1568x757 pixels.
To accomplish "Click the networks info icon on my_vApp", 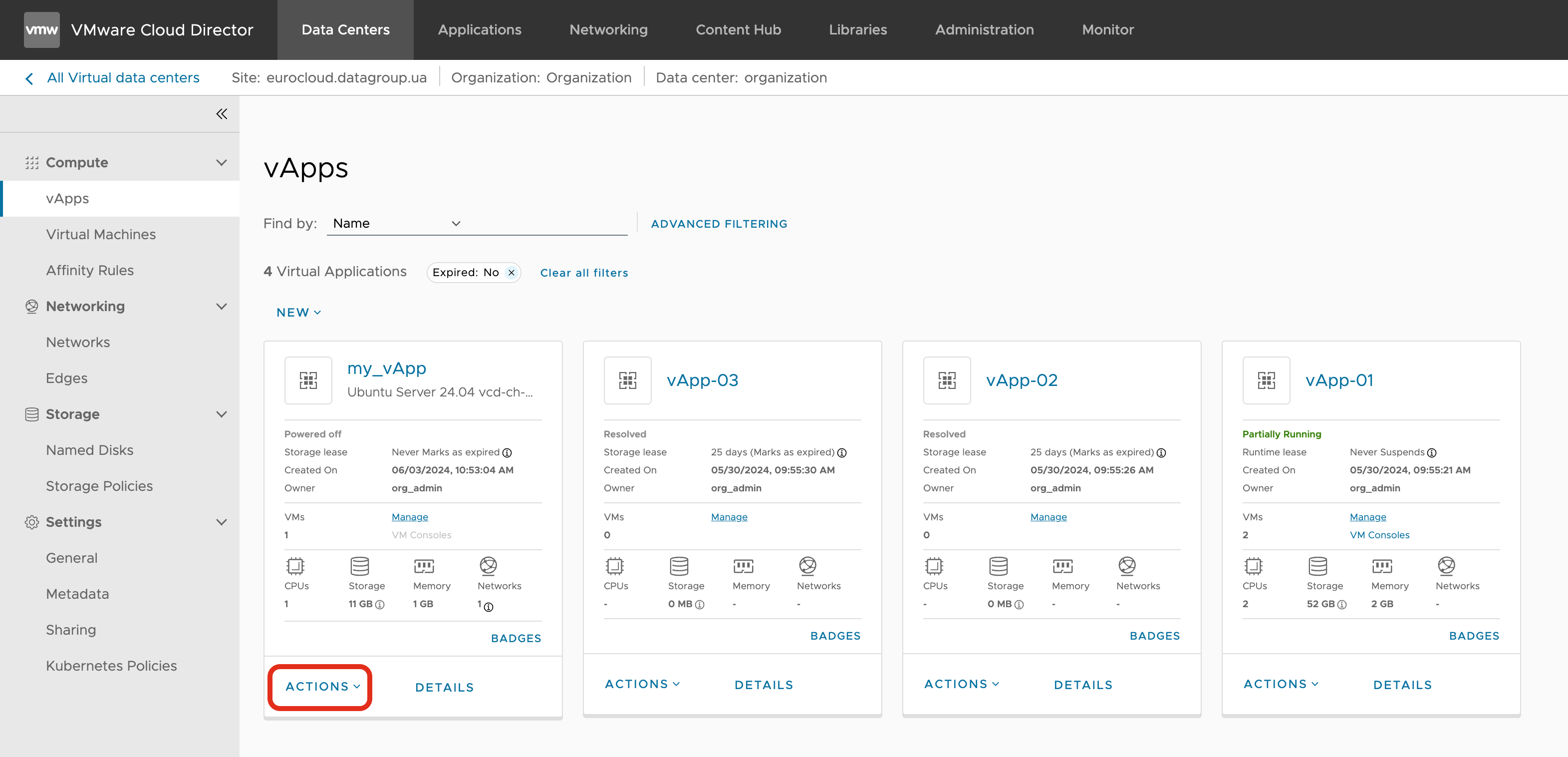I will 488,607.
